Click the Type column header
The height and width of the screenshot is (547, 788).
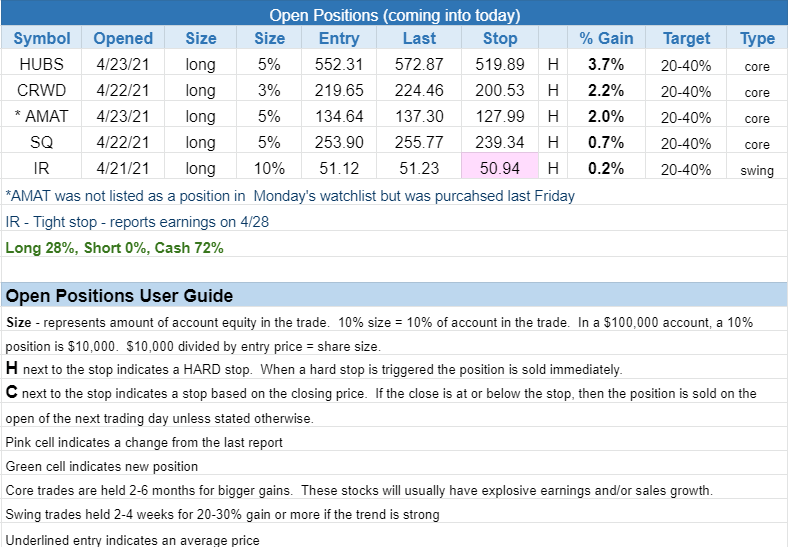(x=757, y=38)
